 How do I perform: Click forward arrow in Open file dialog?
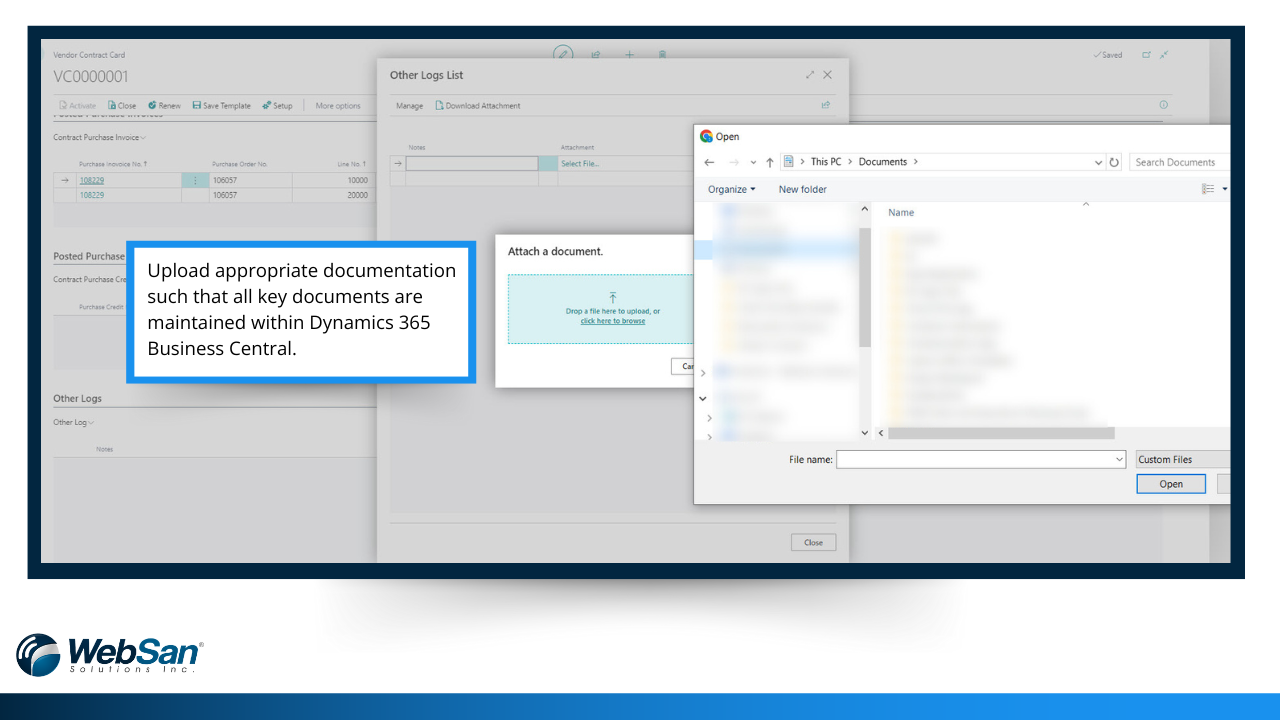pos(734,162)
